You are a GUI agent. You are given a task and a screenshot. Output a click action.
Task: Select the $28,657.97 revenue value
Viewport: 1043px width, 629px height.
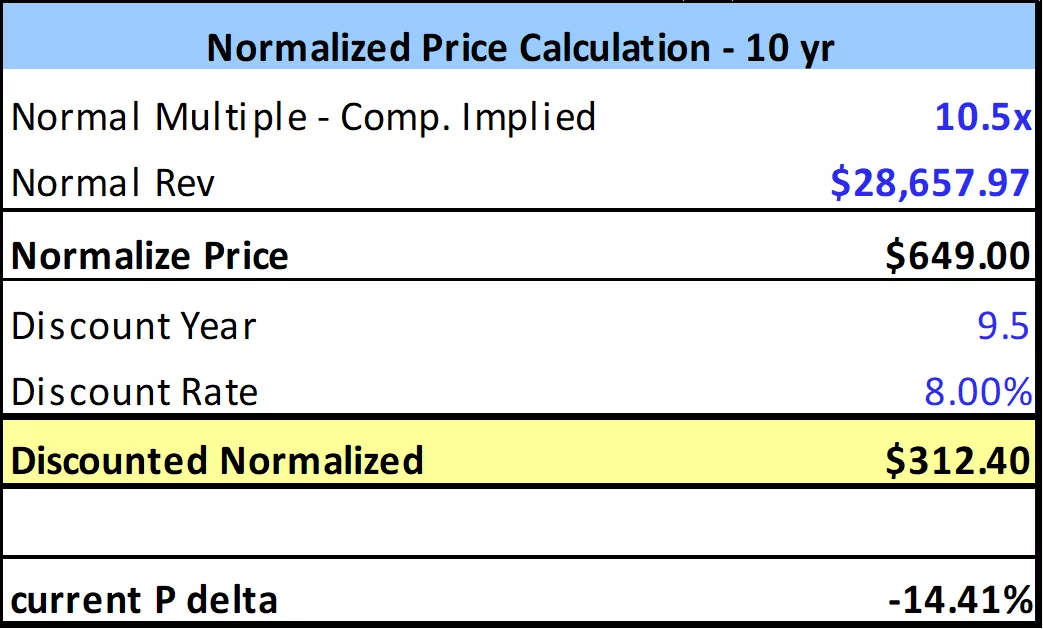[x=930, y=183]
